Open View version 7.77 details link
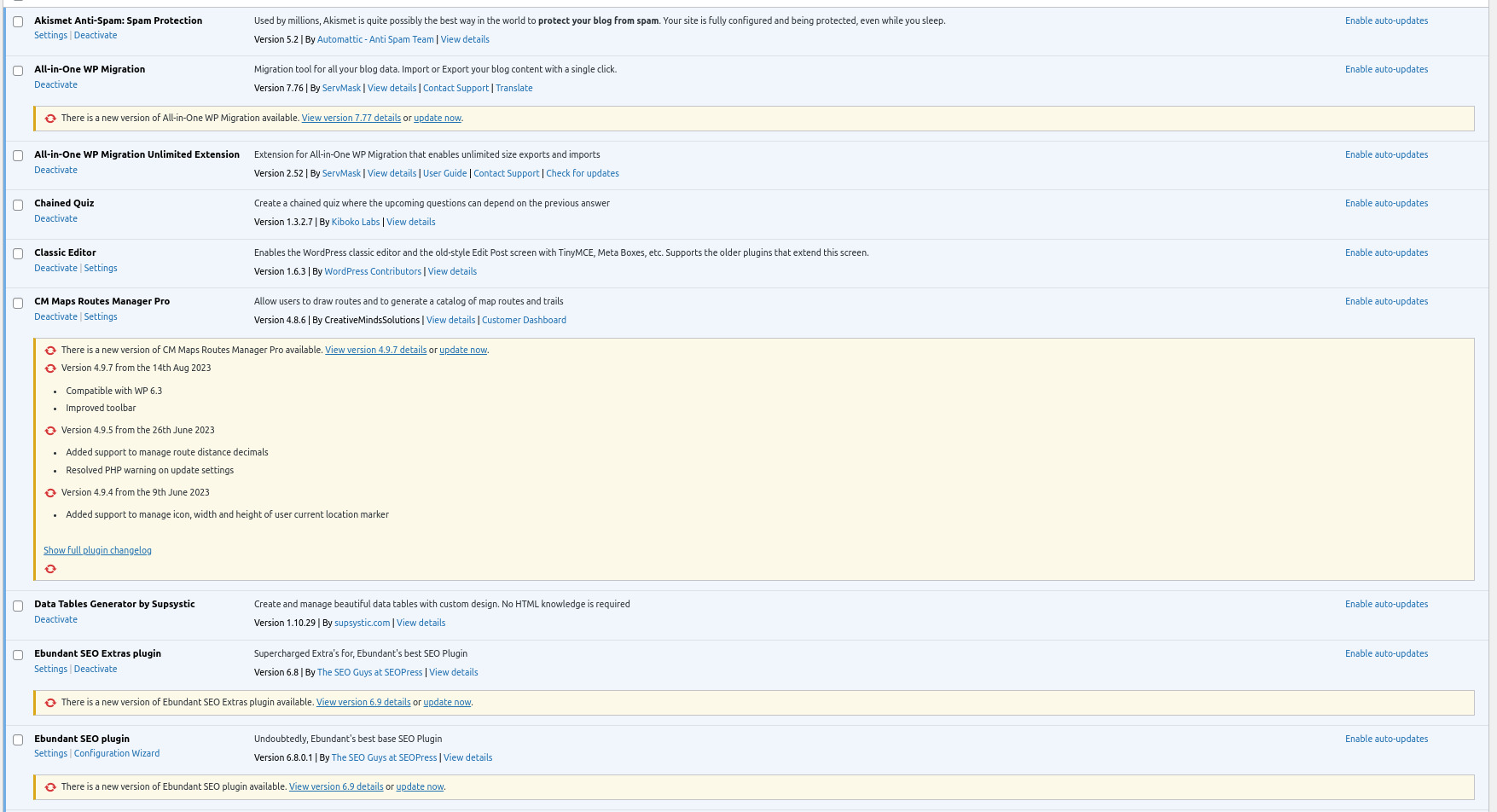This screenshot has width=1497, height=812. point(351,119)
